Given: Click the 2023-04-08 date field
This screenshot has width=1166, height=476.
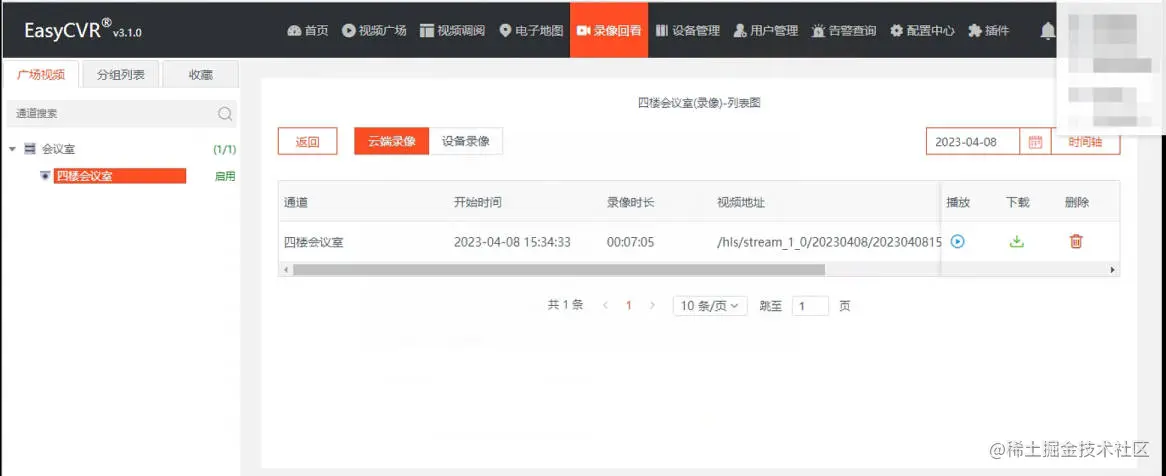Looking at the screenshot, I should point(973,141).
